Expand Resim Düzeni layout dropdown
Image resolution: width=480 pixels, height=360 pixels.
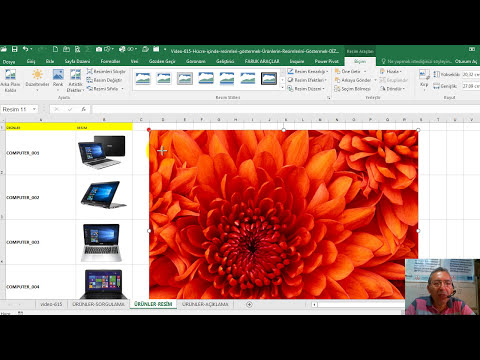click(x=324, y=89)
